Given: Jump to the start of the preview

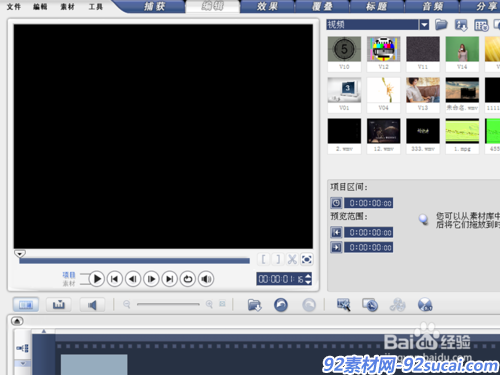Looking at the screenshot, I should click(115, 279).
